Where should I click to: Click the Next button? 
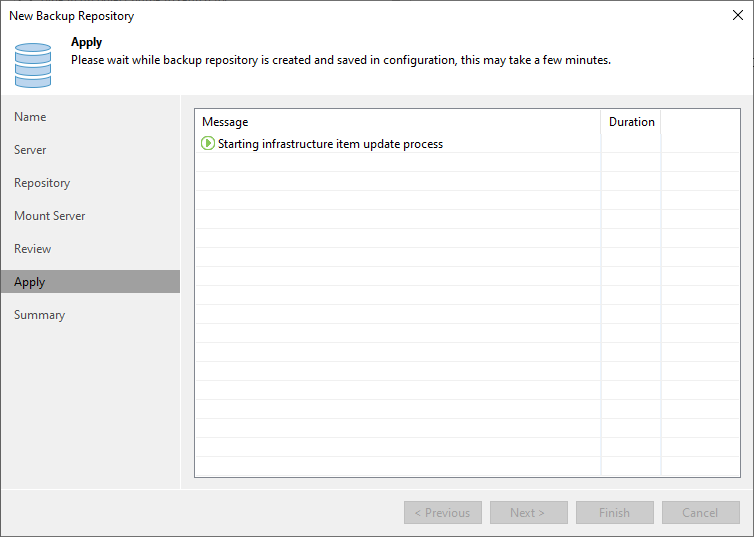529,512
